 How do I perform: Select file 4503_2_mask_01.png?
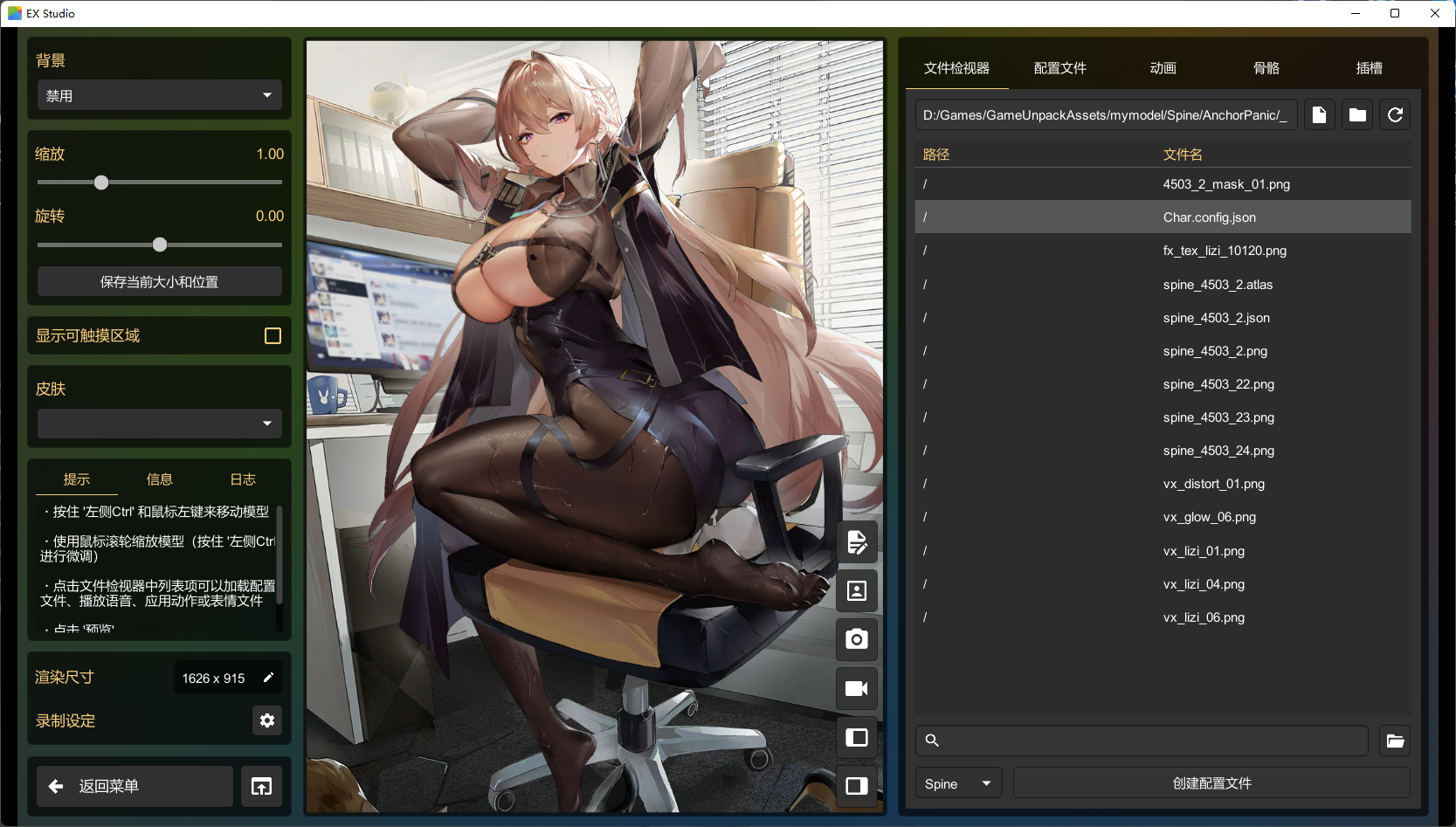(x=1163, y=184)
